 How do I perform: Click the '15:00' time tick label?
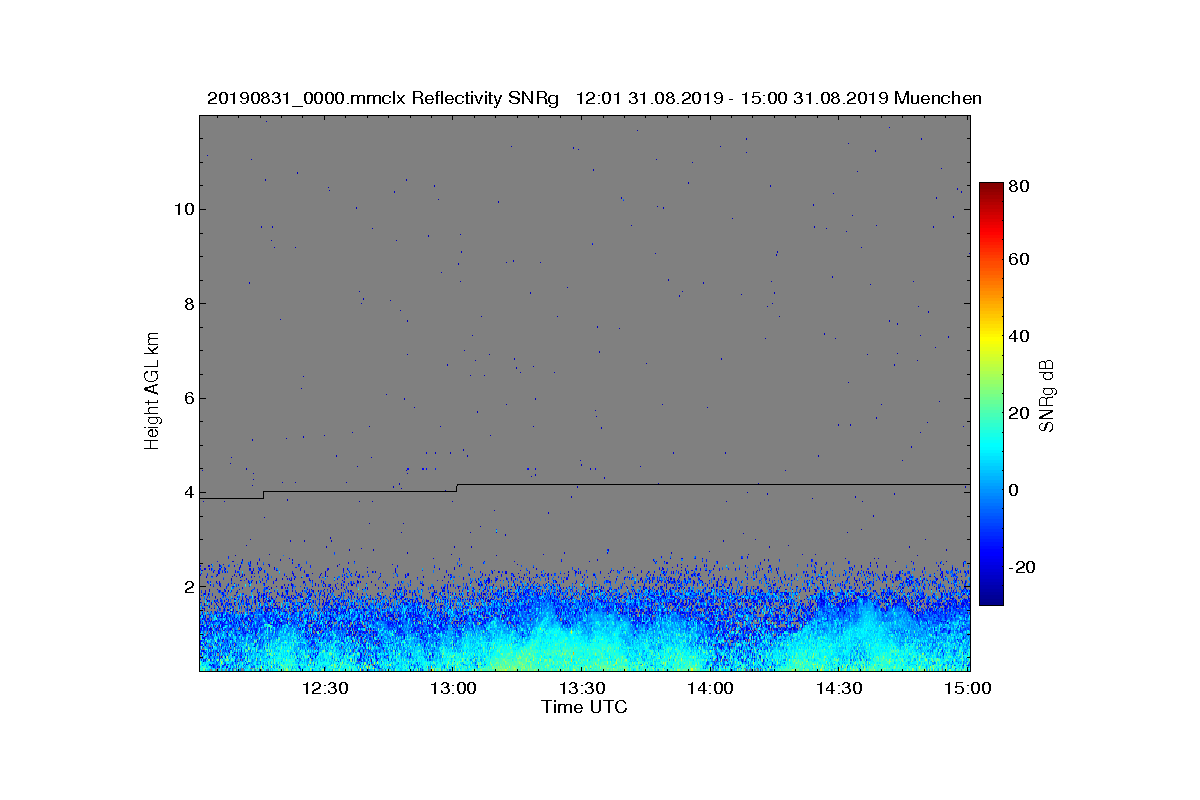coord(969,689)
